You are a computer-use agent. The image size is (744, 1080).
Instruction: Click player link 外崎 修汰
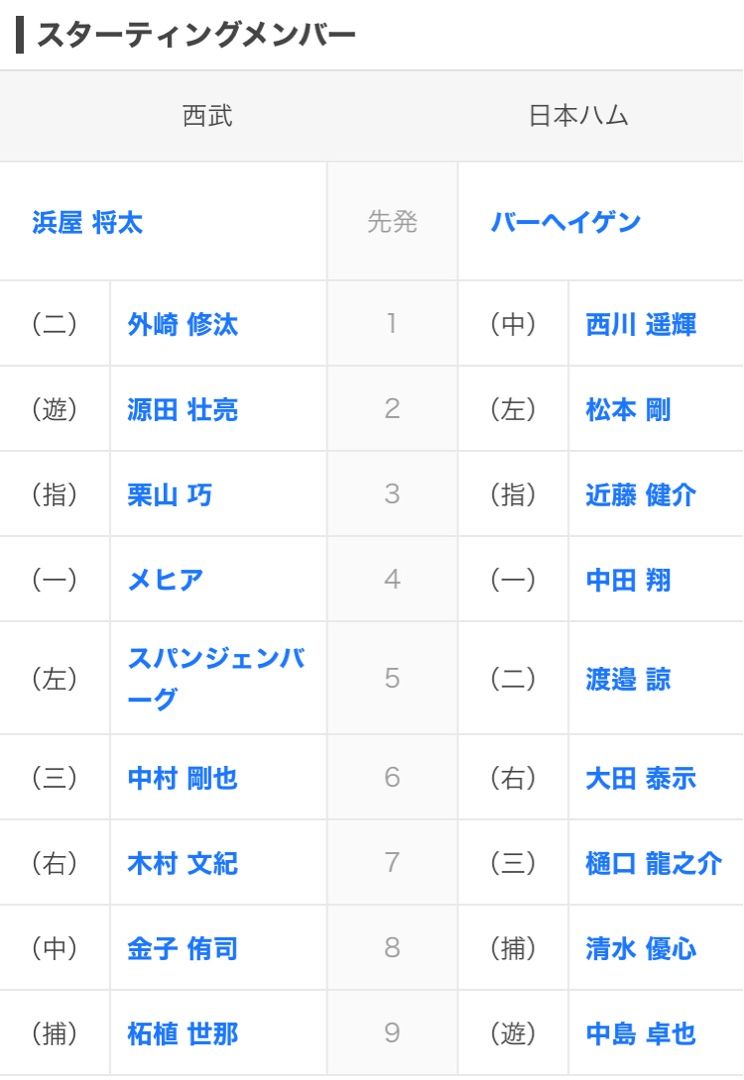coord(182,325)
